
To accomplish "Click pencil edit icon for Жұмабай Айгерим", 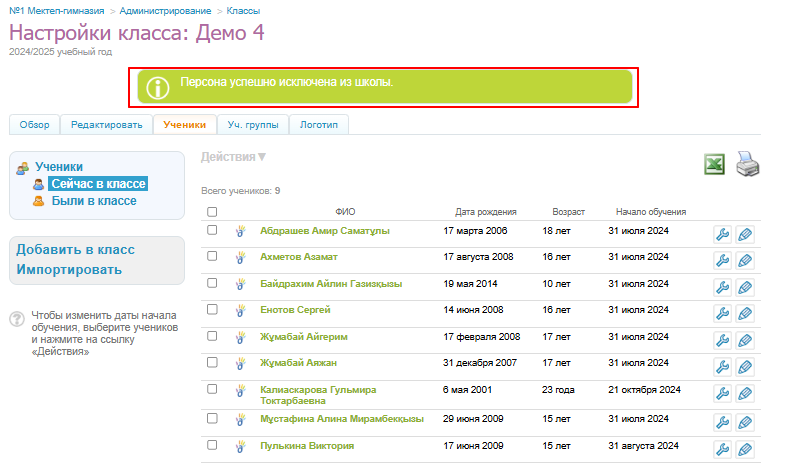I will [744, 340].
